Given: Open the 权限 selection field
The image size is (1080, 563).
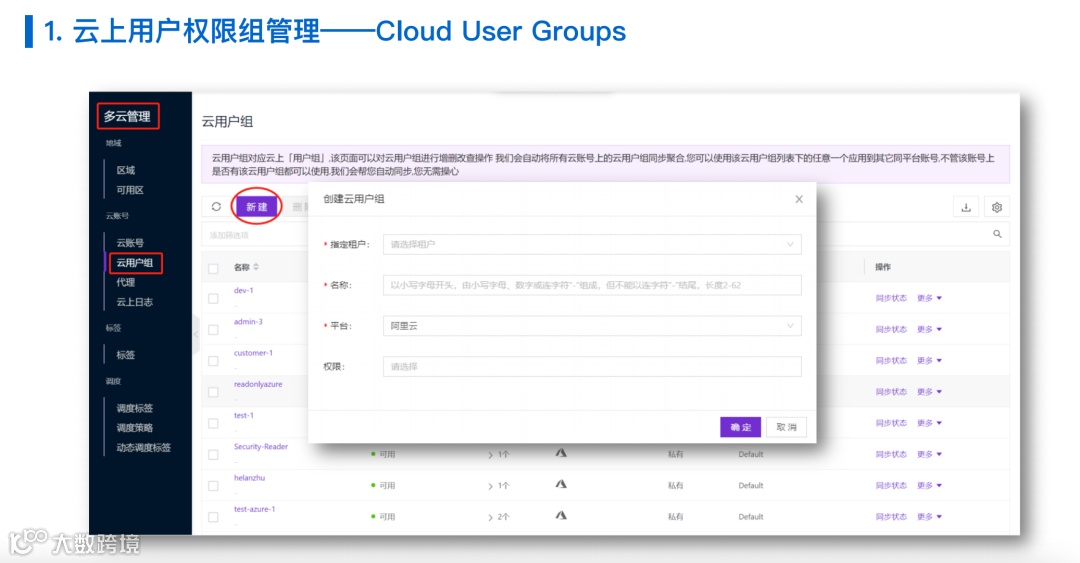Looking at the screenshot, I should click(x=592, y=367).
